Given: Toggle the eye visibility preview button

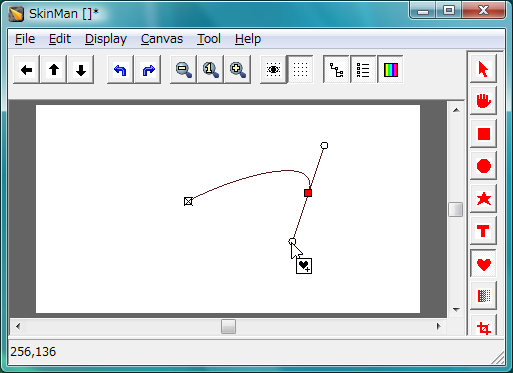Looking at the screenshot, I should point(273,70).
